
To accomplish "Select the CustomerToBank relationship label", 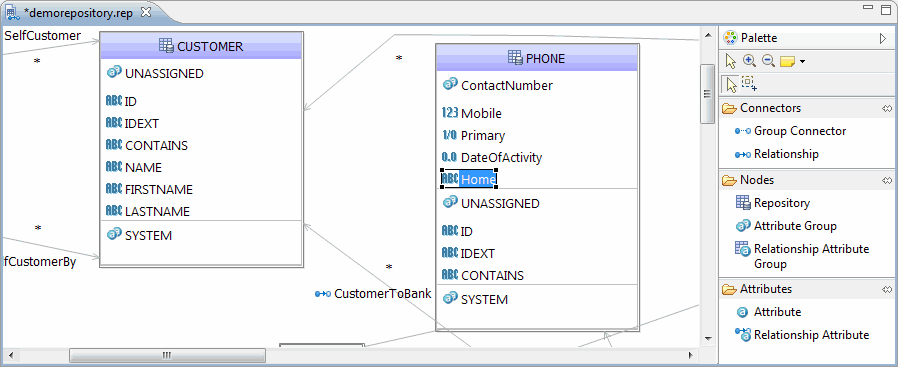I will tap(373, 294).
